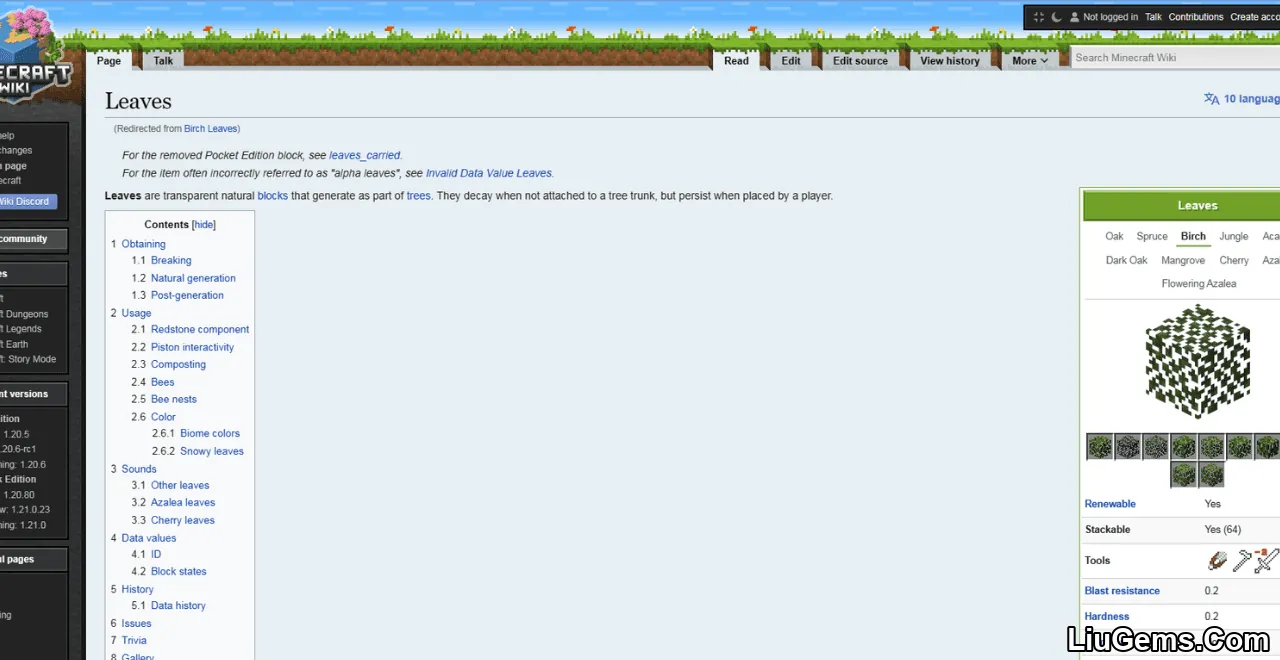Viewport: 1280px width, 660px height.
Task: Jump to Issues in Contents
Action: [136, 624]
